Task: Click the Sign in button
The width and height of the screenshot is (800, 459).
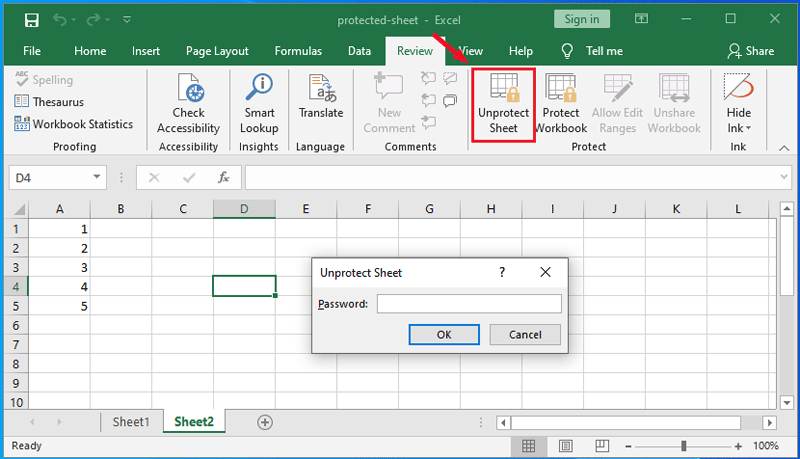Action: click(582, 19)
